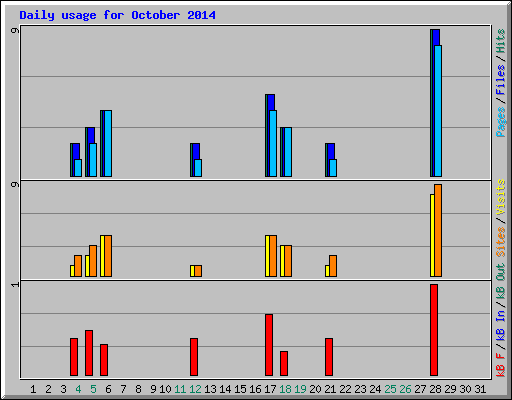Image resolution: width=512 pixels, height=400 pixels.
Task: Click the red kB bar for day 4
Action: 74,357
